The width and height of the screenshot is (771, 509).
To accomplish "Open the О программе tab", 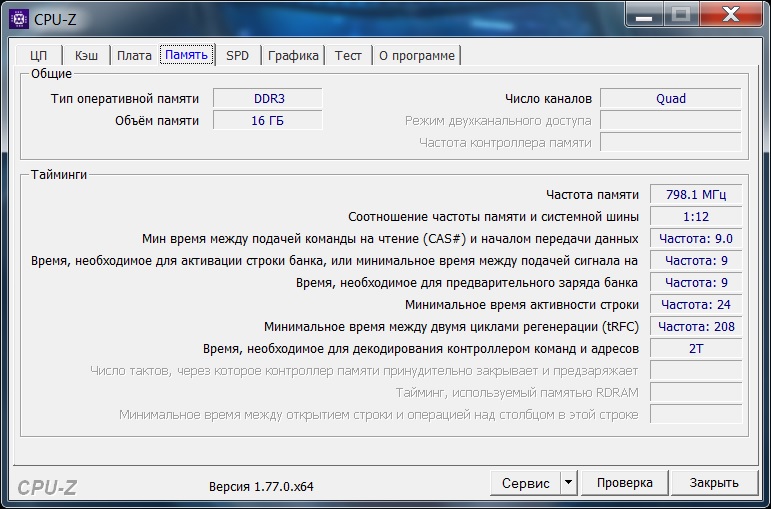I will (x=416, y=55).
